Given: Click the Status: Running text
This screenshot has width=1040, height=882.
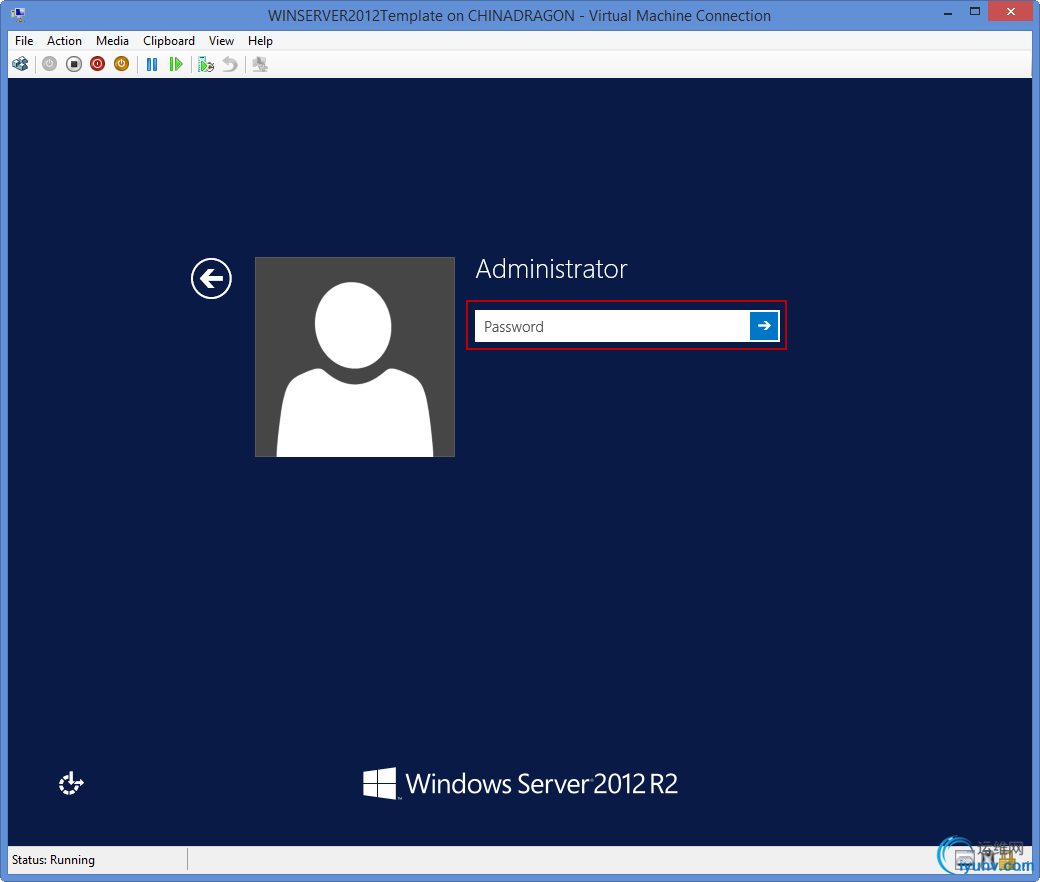Looking at the screenshot, I should pos(53,859).
